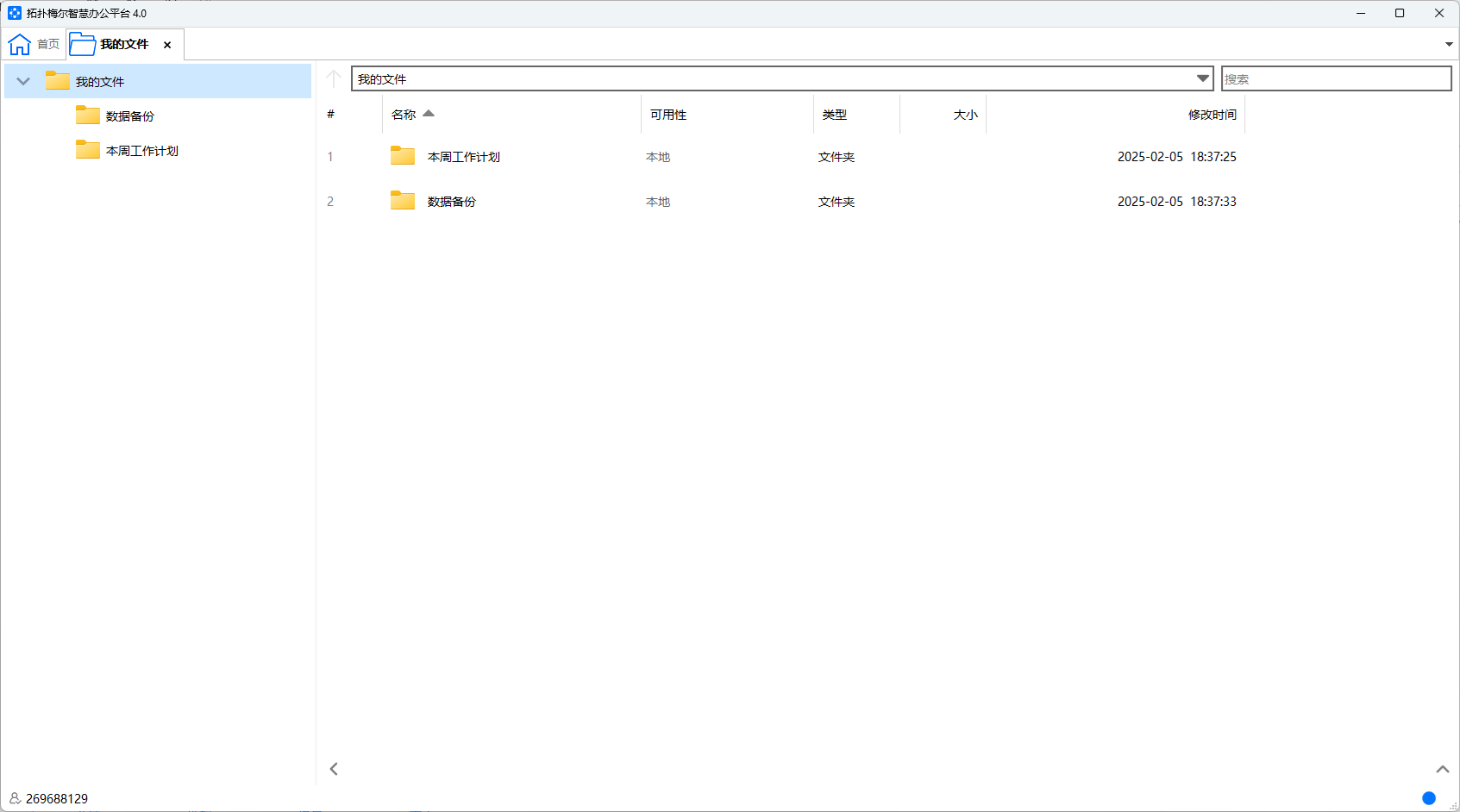
Task: Click the up-level arrow icon
Action: pos(334,79)
